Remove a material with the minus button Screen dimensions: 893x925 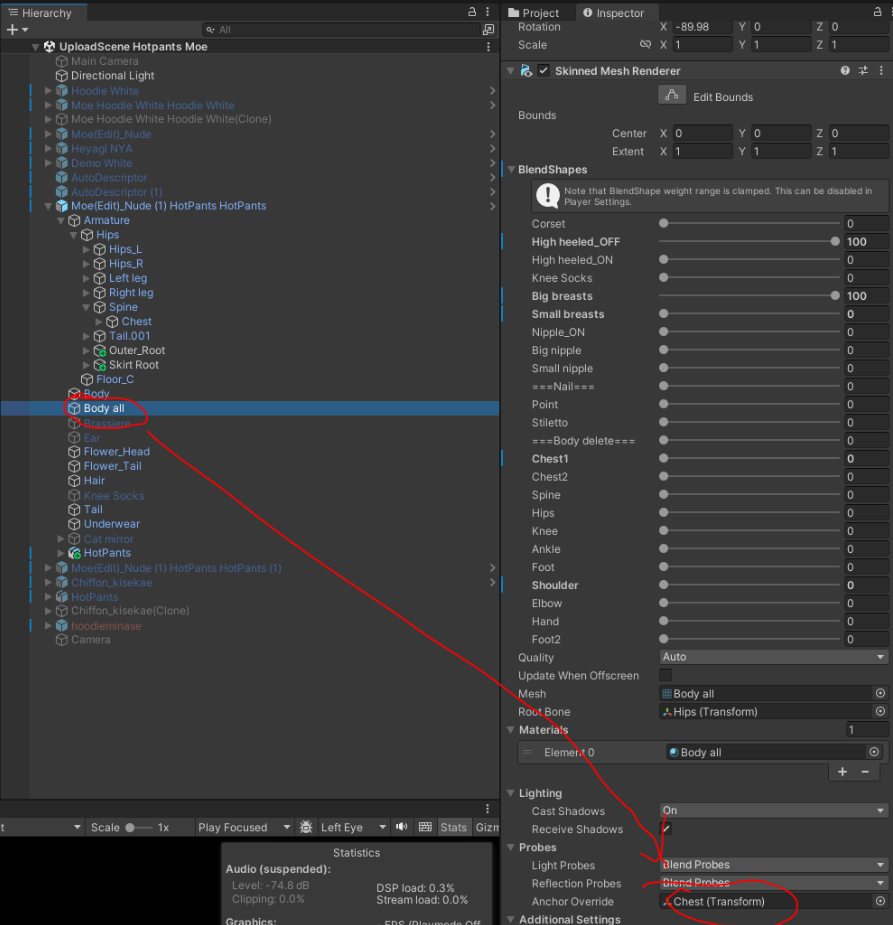click(x=865, y=772)
